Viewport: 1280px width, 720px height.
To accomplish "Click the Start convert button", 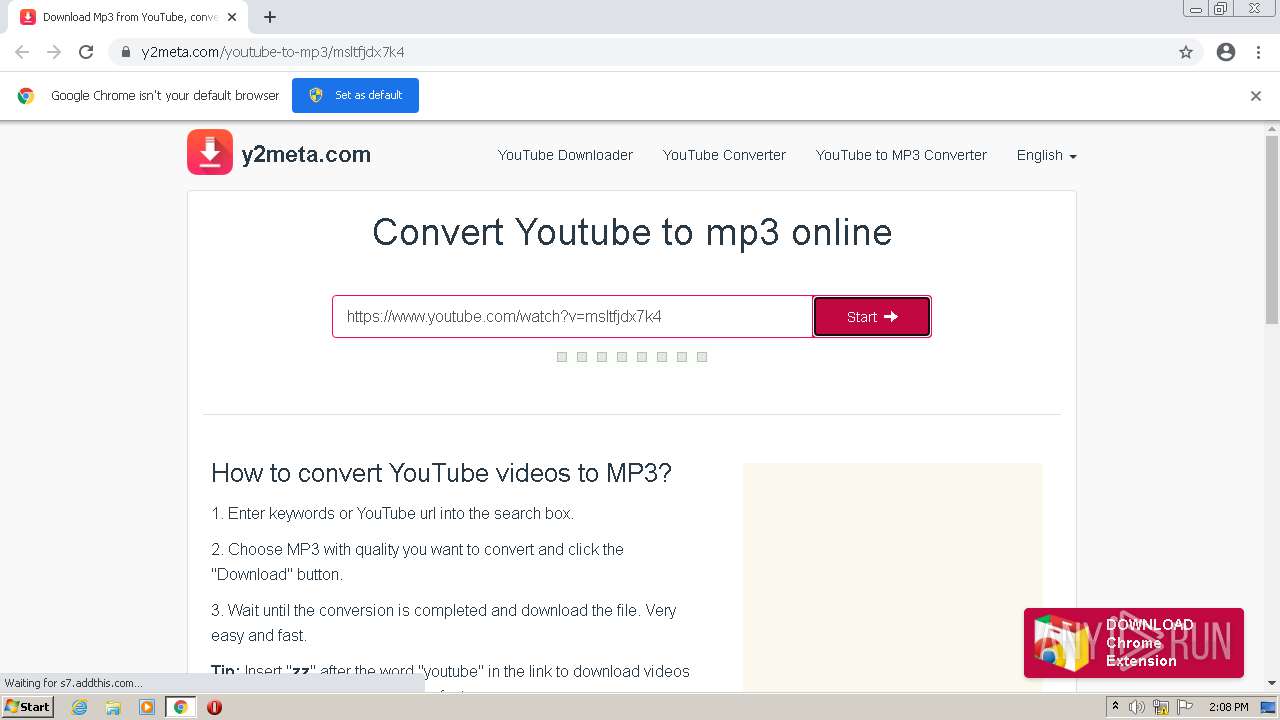I will click(x=872, y=316).
